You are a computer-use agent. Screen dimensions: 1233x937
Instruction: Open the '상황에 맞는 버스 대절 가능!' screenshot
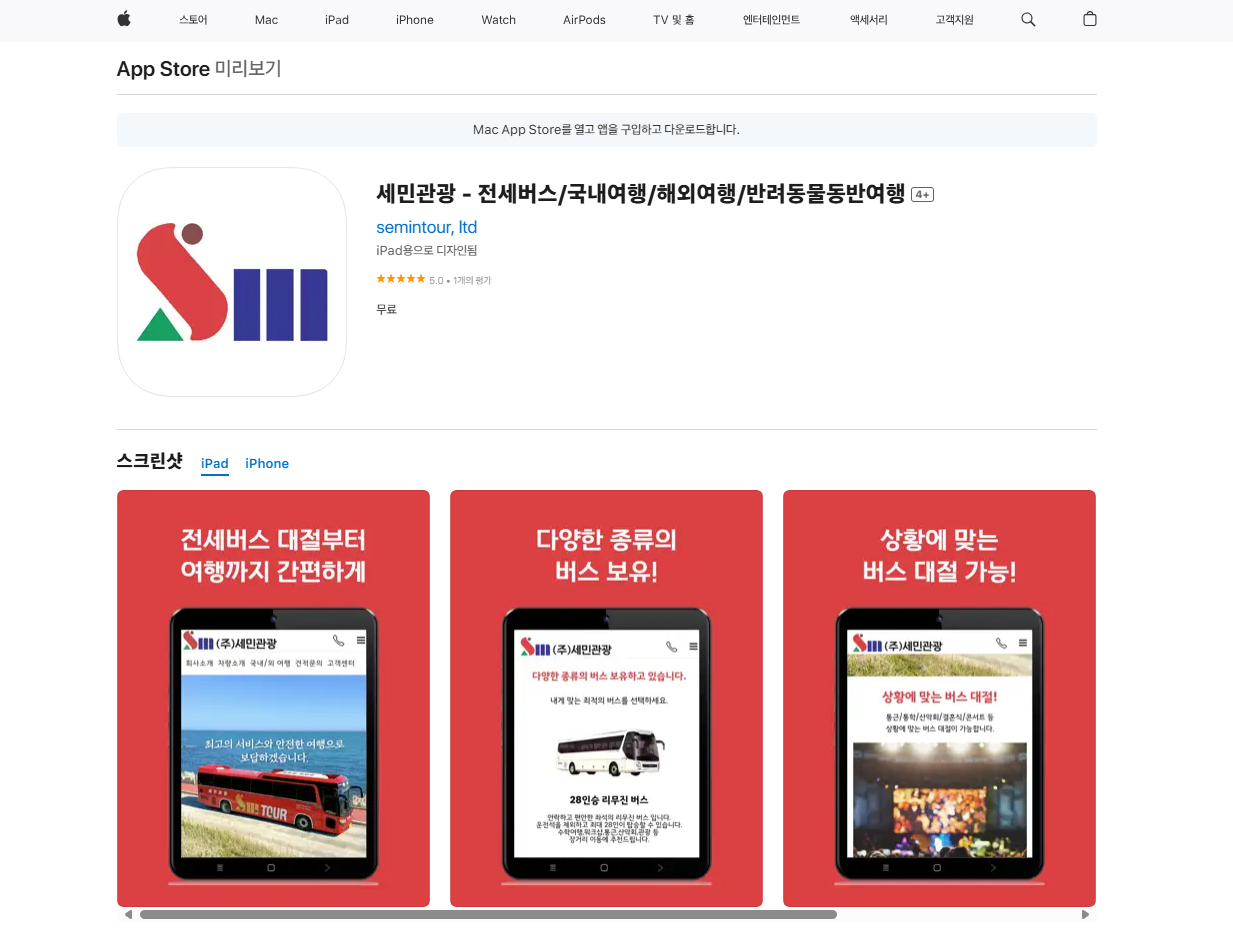pos(939,698)
